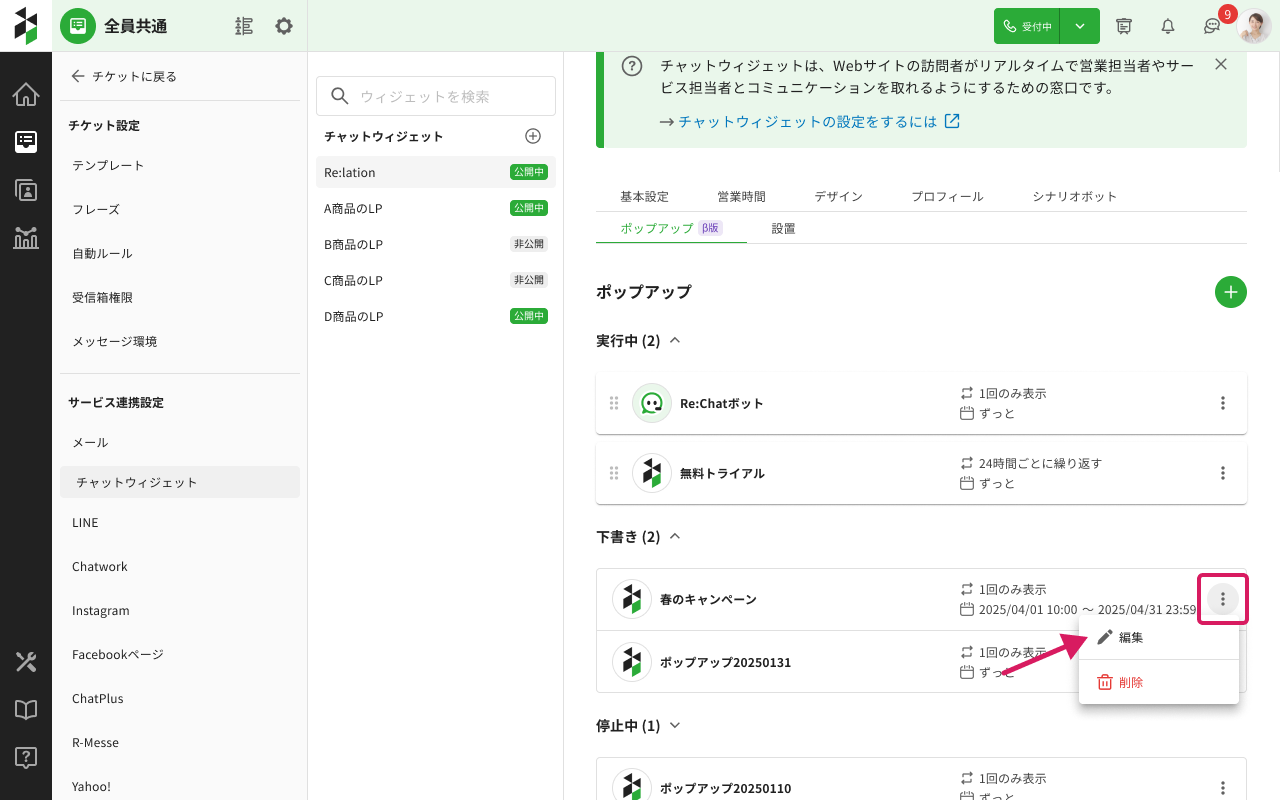
Task: Select 削除 from the context menu
Action: pyautogui.click(x=1130, y=683)
